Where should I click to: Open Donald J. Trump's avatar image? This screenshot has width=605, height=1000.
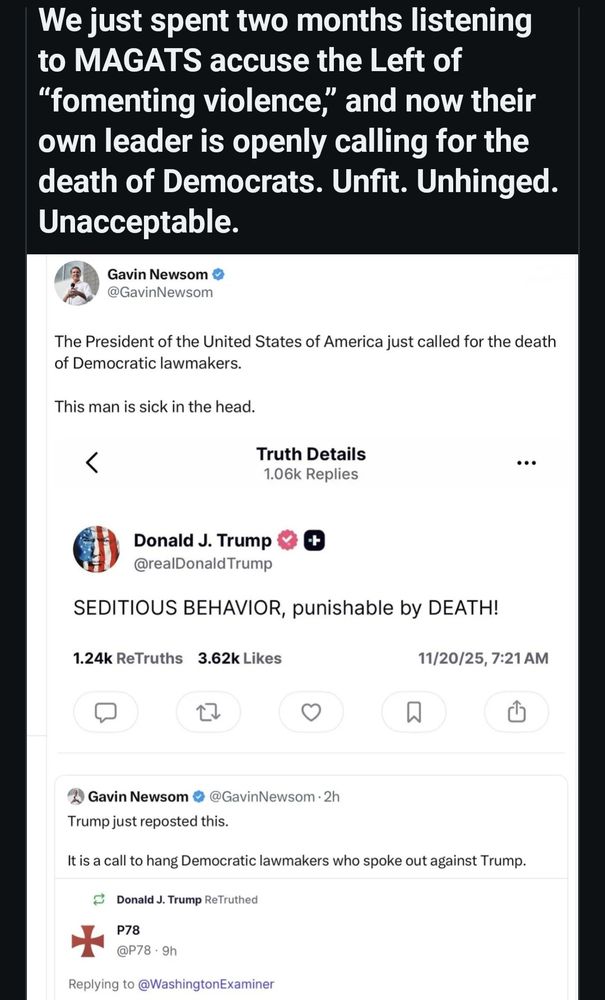point(96,549)
